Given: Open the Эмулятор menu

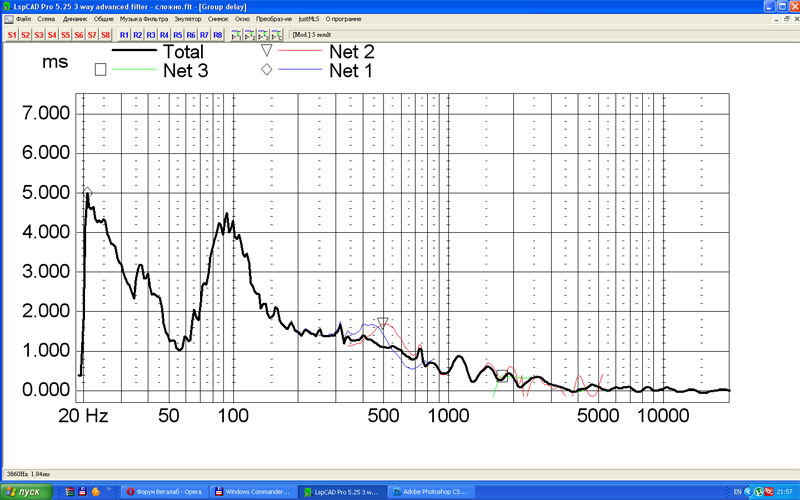Looking at the screenshot, I should (x=188, y=19).
